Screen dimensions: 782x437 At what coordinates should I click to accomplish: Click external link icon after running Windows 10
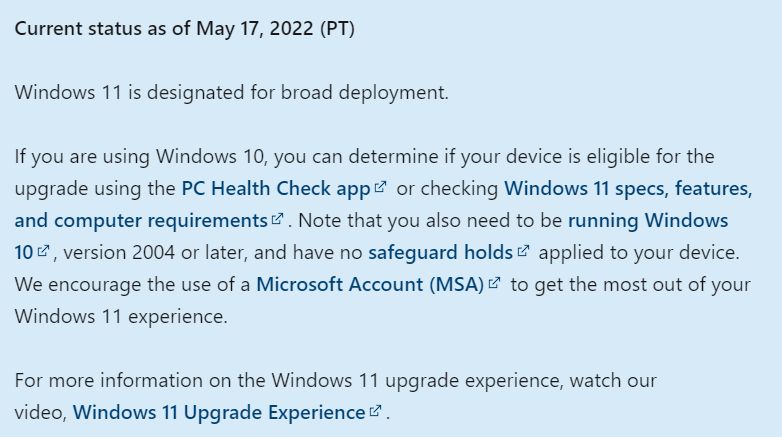[x=43, y=251]
